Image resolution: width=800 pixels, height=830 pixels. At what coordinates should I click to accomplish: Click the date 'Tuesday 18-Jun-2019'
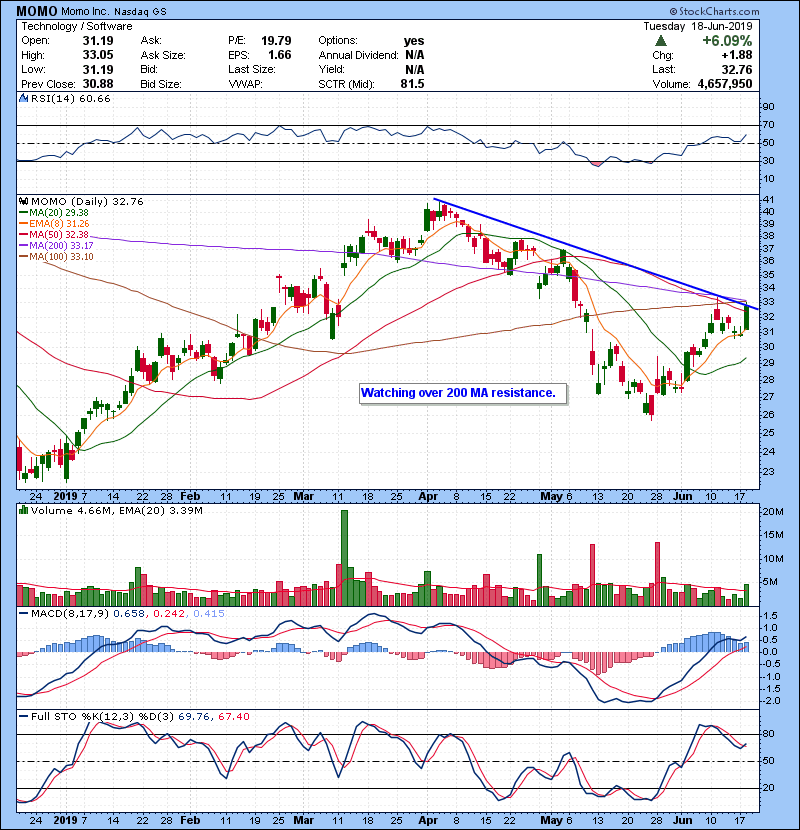click(697, 26)
